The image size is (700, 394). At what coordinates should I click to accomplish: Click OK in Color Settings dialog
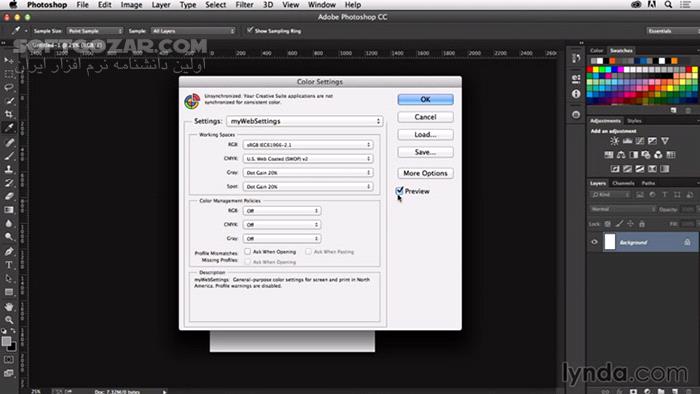click(425, 99)
